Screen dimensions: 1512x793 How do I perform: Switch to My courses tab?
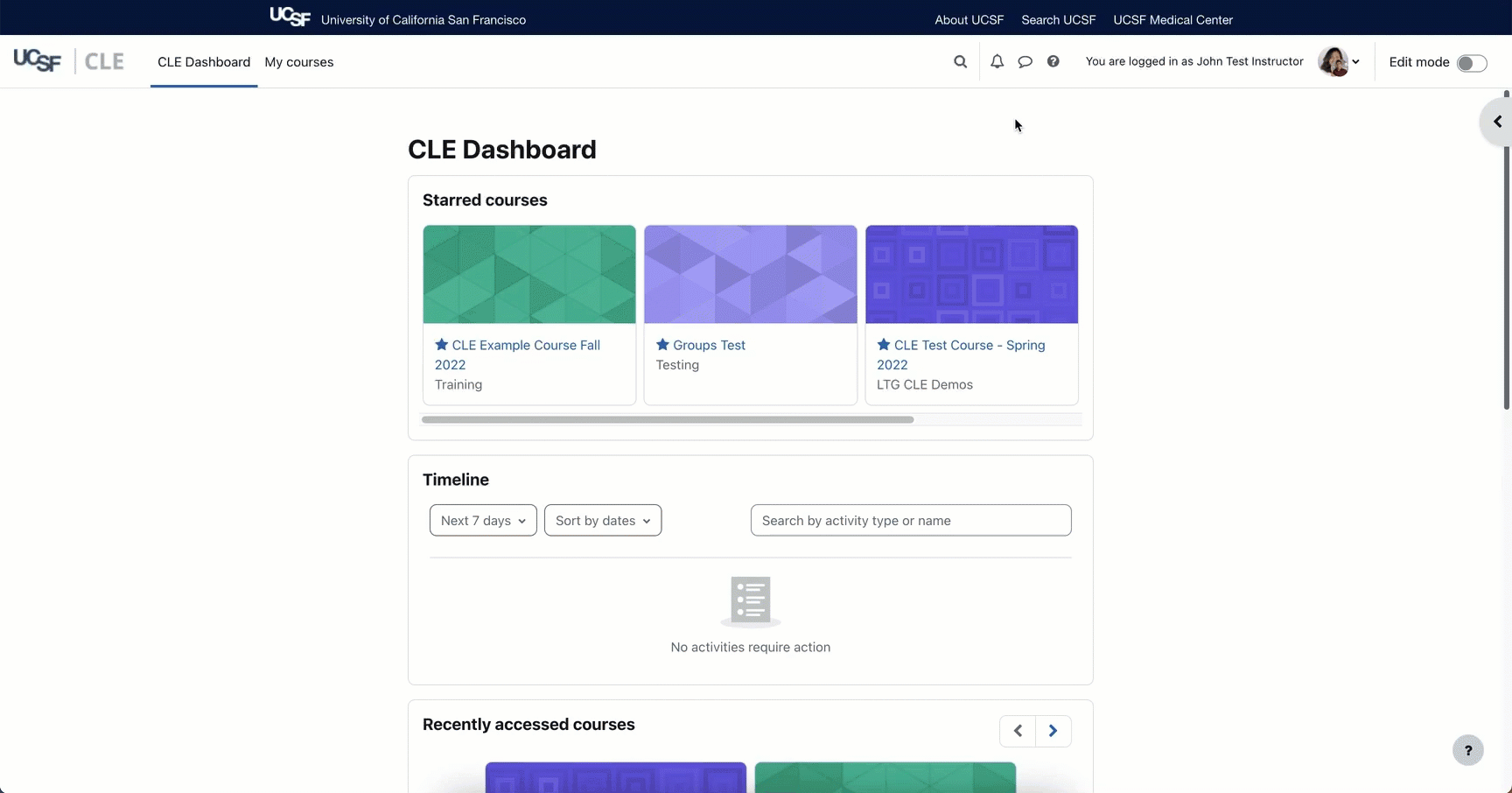(x=299, y=62)
